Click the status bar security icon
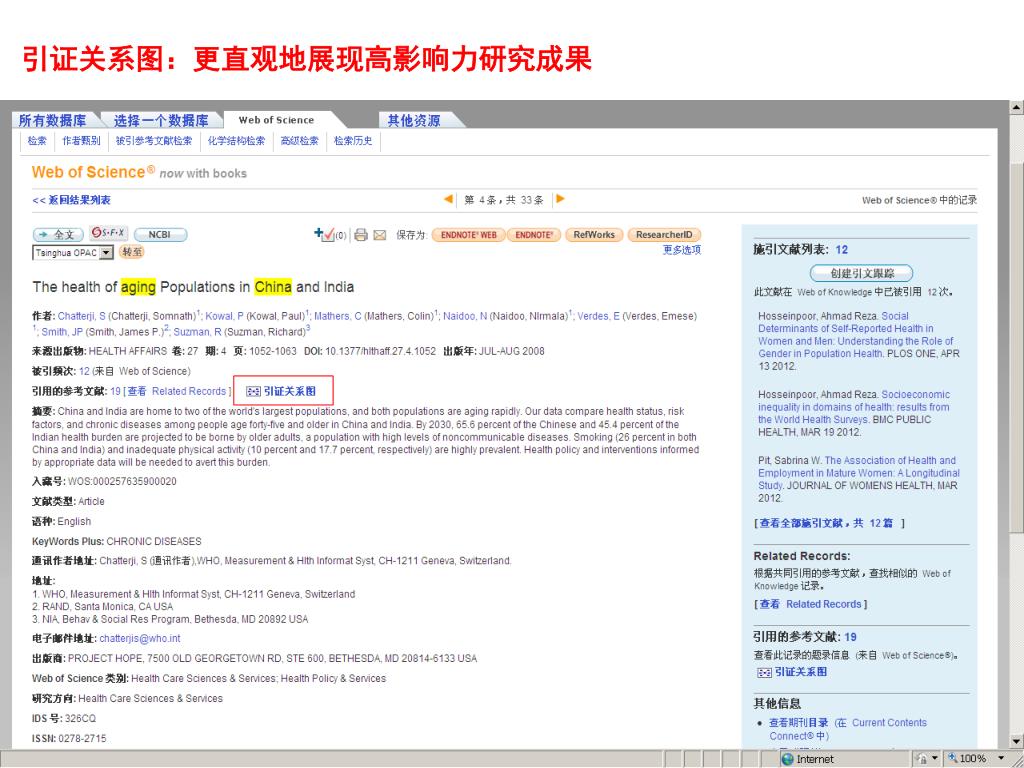The height and width of the screenshot is (768, 1024). pos(922,758)
